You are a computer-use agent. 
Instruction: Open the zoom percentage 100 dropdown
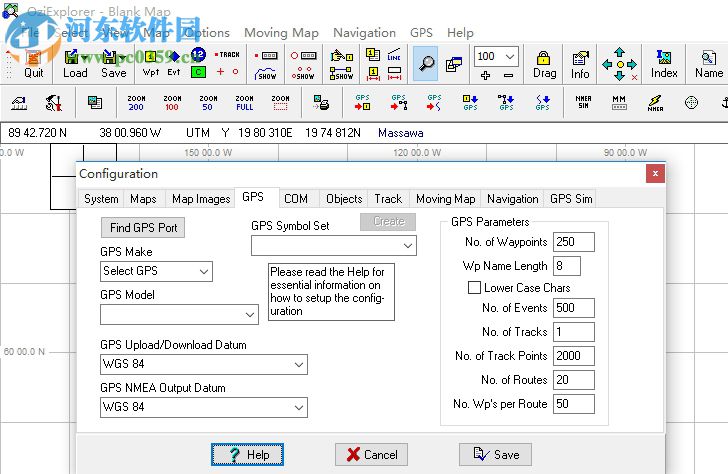(x=509, y=57)
